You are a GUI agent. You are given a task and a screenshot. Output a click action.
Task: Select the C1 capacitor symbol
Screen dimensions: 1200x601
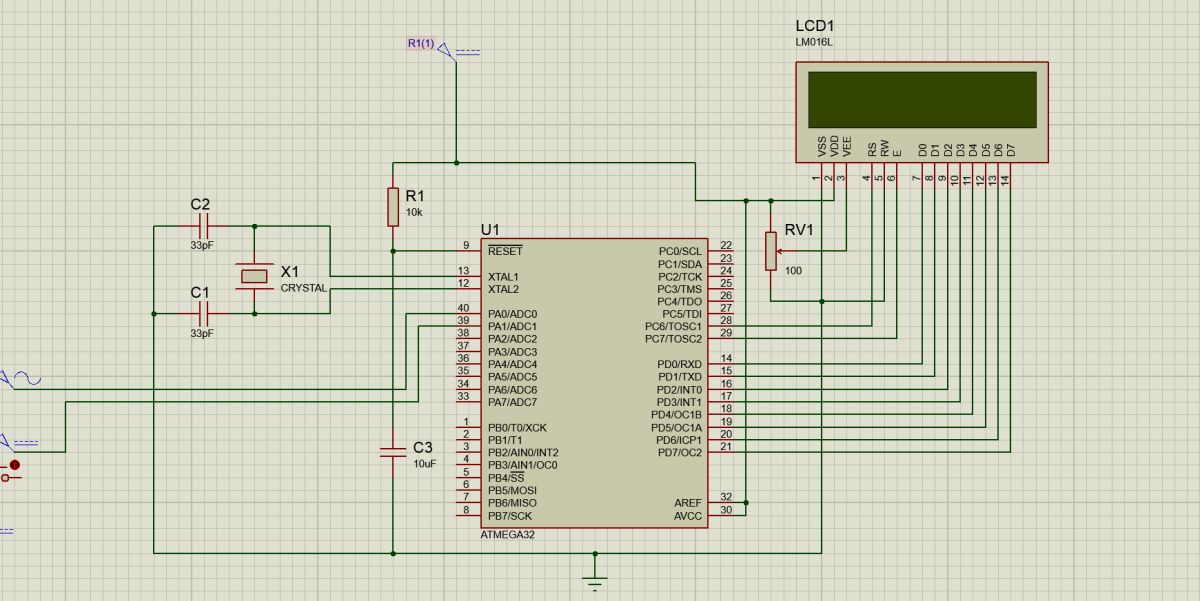pyautogui.click(x=202, y=313)
